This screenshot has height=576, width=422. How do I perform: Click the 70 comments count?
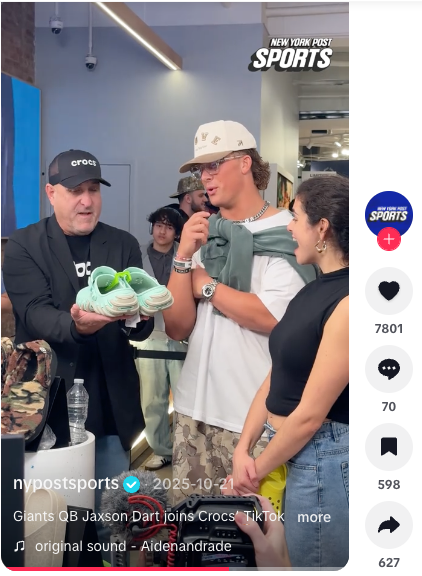click(389, 407)
